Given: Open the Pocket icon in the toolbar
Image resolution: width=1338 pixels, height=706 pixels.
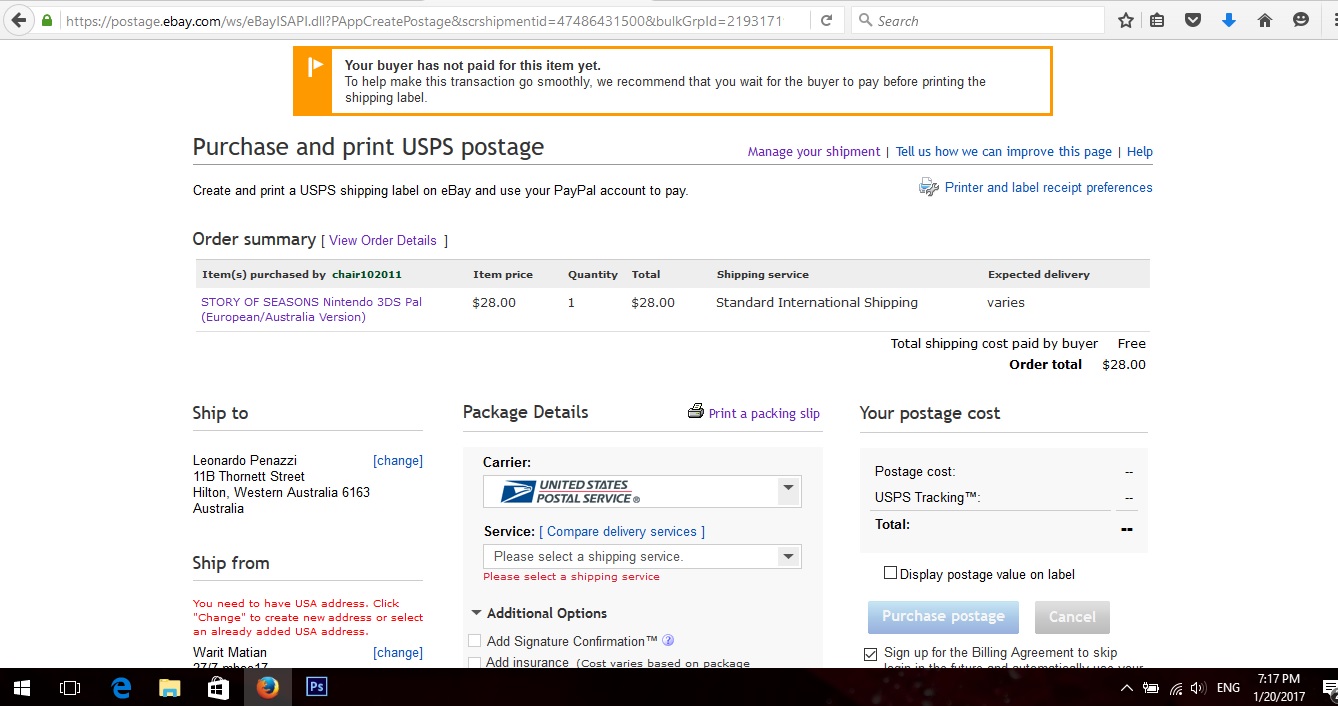Looking at the screenshot, I should (x=1193, y=20).
